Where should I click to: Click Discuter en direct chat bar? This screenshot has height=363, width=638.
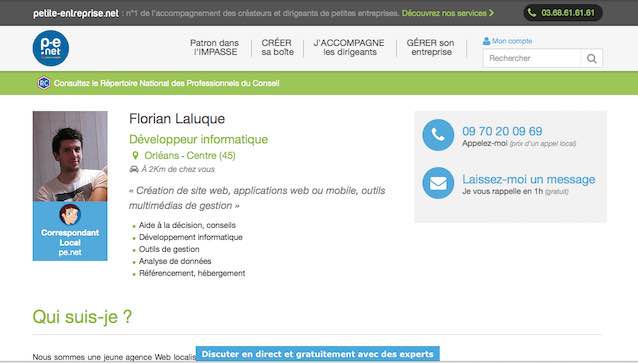[x=317, y=354]
